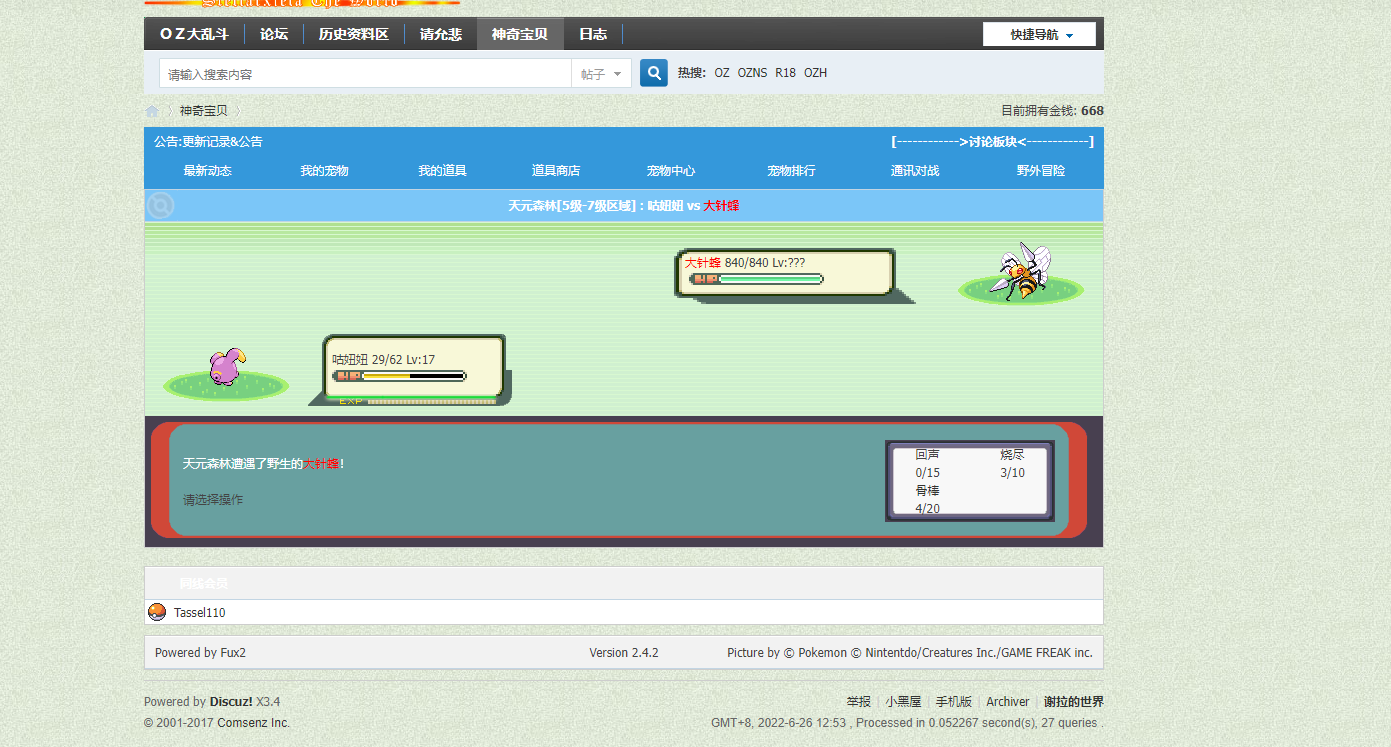Click the 公告:更新记录&公告 announcement link
This screenshot has width=1391, height=747.
pyautogui.click(x=208, y=142)
